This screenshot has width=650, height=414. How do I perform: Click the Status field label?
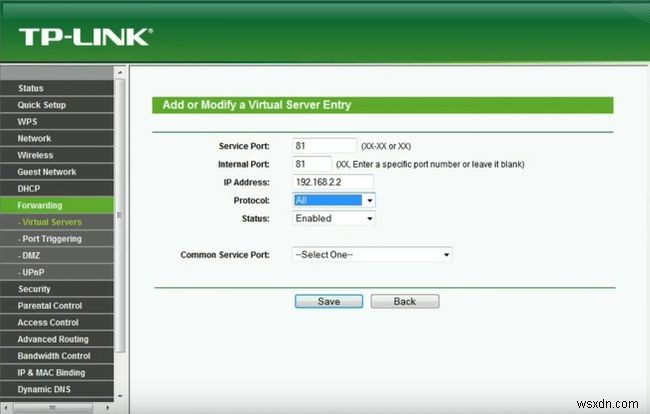click(255, 218)
